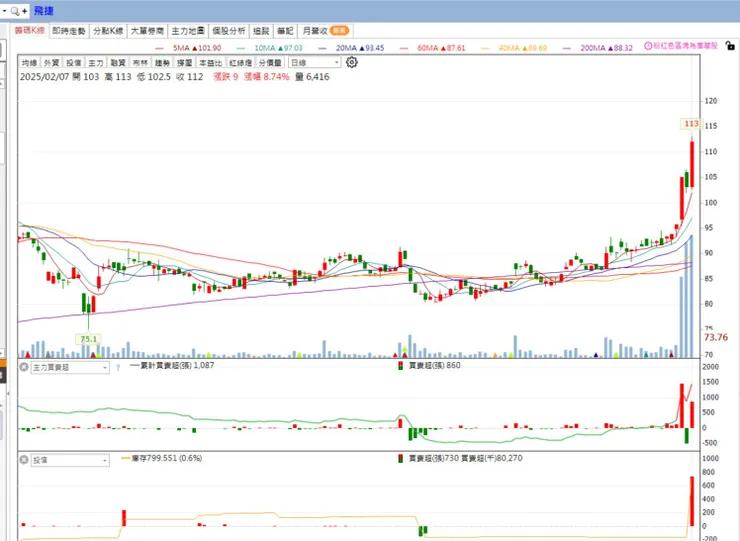Image resolution: width=740 pixels, height=541 pixels.
Task: Click the 73.76 price axis value
Action: [715, 337]
